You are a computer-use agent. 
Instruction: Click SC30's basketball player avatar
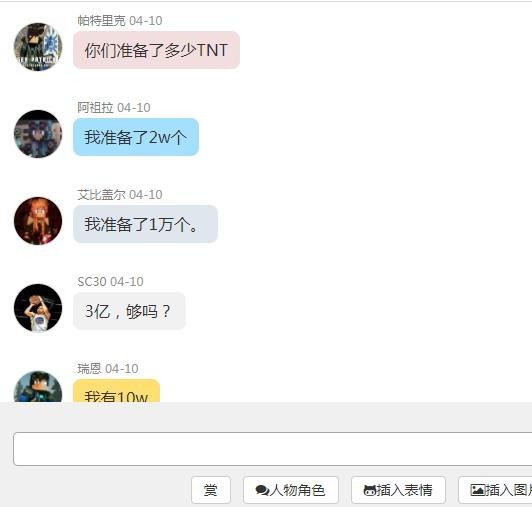pos(38,307)
